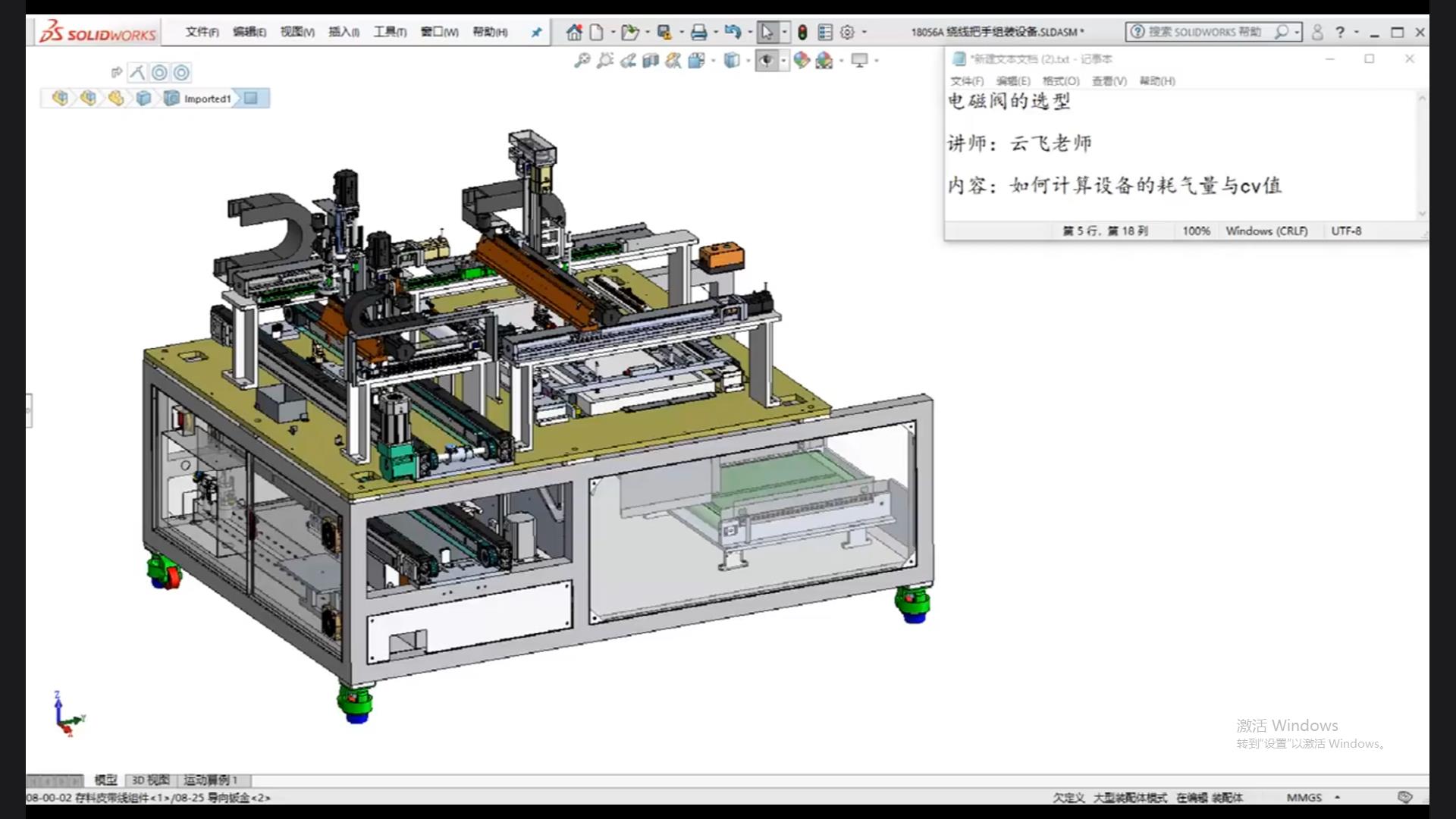Screen dimensions: 1456x819
Task: Open the 视图(V) menu in SOLIDWORKS
Action: coord(297,32)
